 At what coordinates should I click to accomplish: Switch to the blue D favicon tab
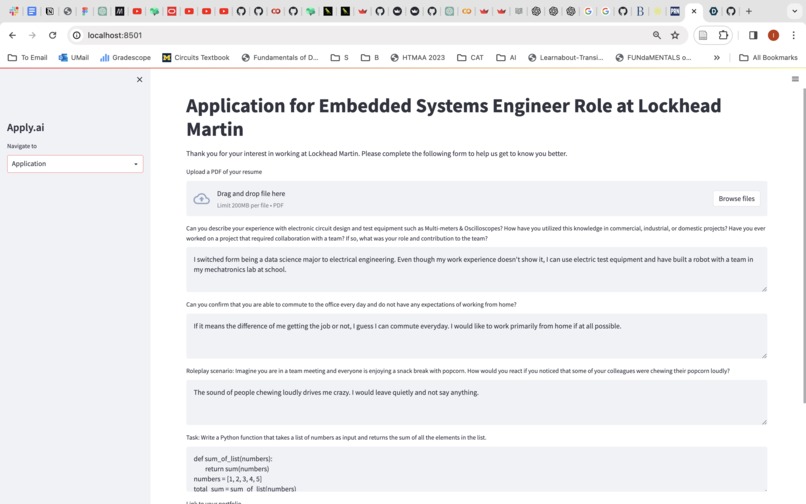coord(713,11)
